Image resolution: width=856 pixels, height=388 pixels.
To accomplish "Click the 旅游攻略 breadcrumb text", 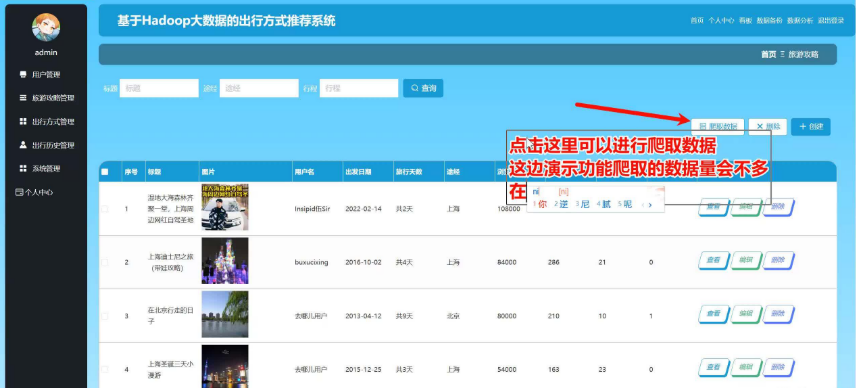I will point(804,55).
